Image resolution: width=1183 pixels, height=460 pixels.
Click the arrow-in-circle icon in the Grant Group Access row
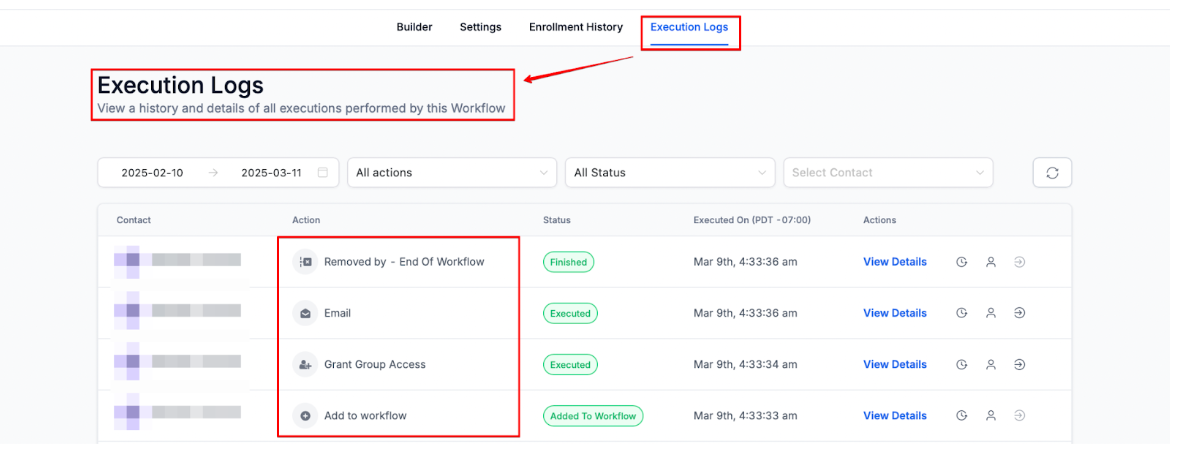[x=1019, y=365]
